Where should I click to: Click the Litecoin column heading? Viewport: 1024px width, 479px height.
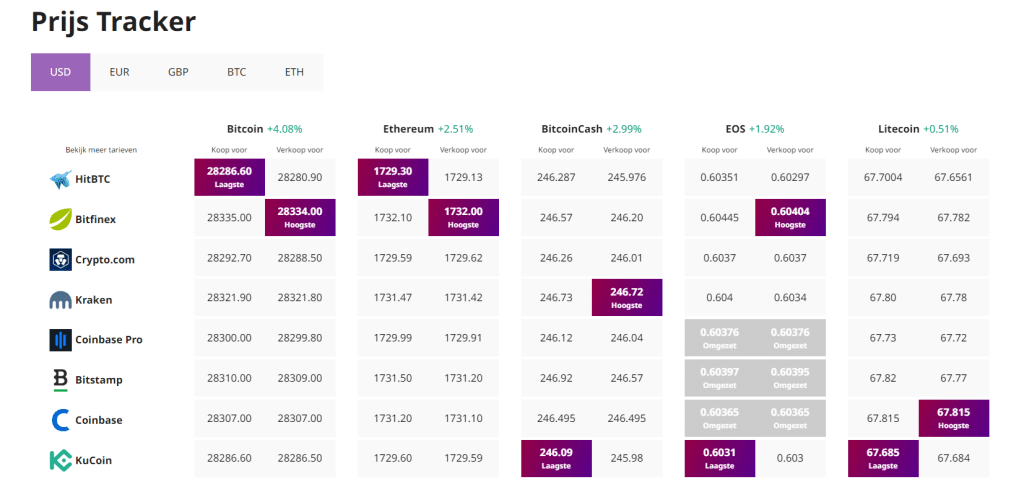point(899,129)
